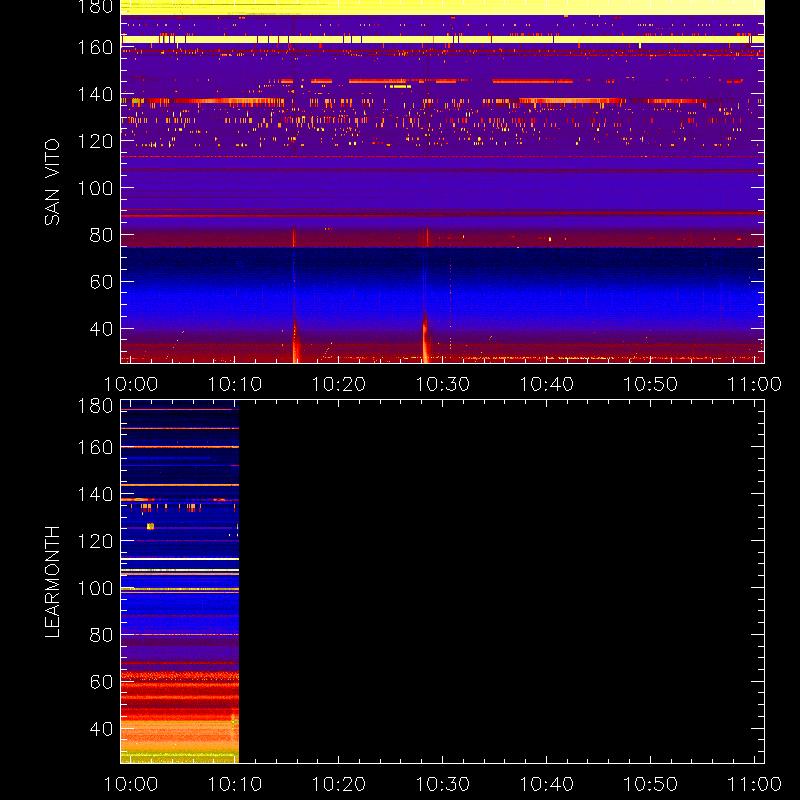
Task: Click the radio burst near 10:15 in San Vito
Action: tap(295, 341)
